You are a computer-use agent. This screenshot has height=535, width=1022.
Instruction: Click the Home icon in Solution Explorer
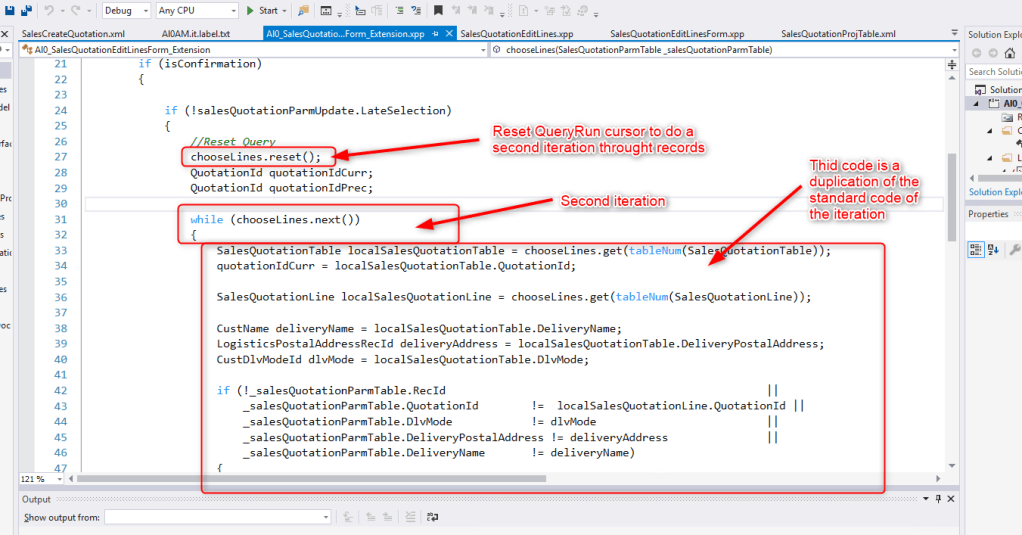click(1010, 53)
